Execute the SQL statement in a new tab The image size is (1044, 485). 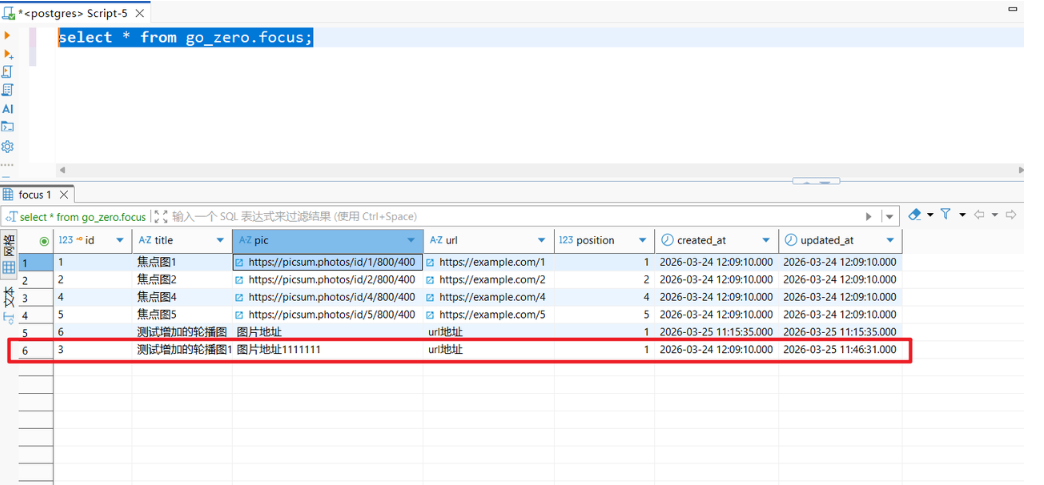click(9, 54)
